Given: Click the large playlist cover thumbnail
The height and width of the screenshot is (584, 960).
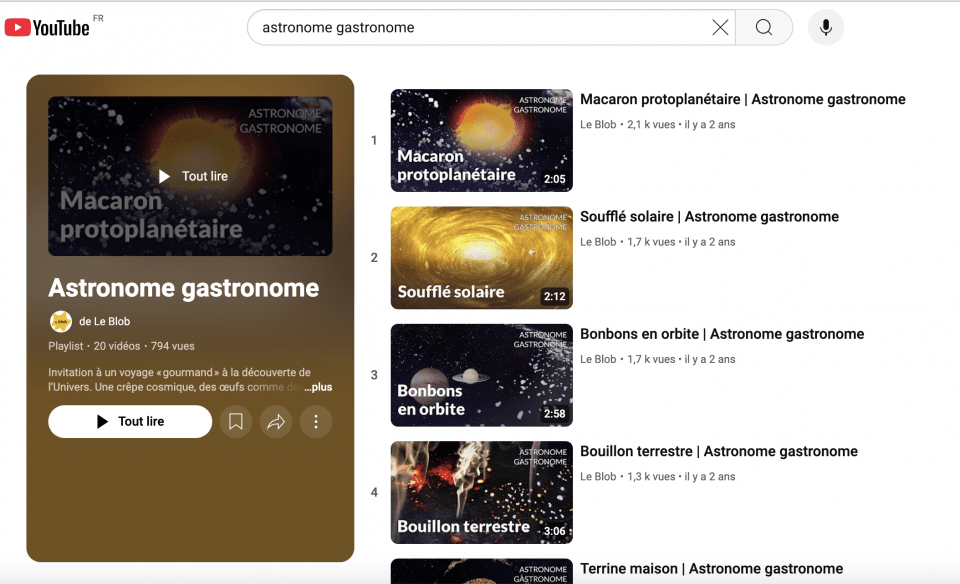Looking at the screenshot, I should tap(190, 176).
